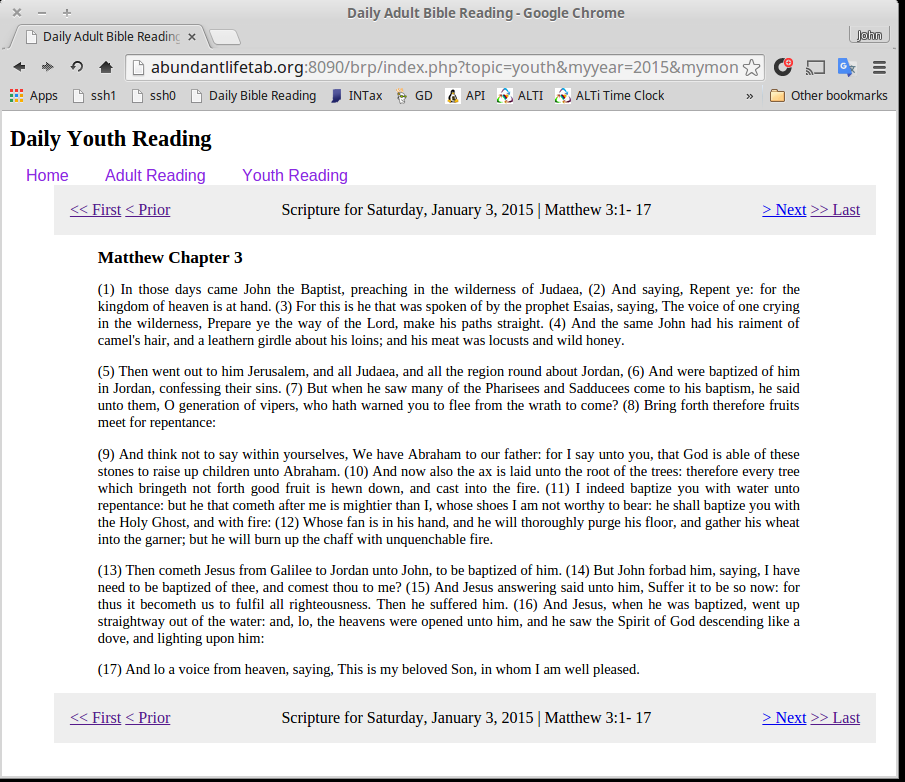Open the Chrome hamburger menu
The width and height of the screenshot is (905, 782).
(879, 67)
